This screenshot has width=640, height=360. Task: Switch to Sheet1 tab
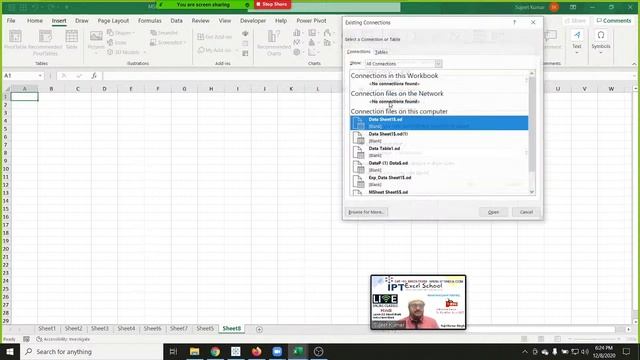click(47, 328)
